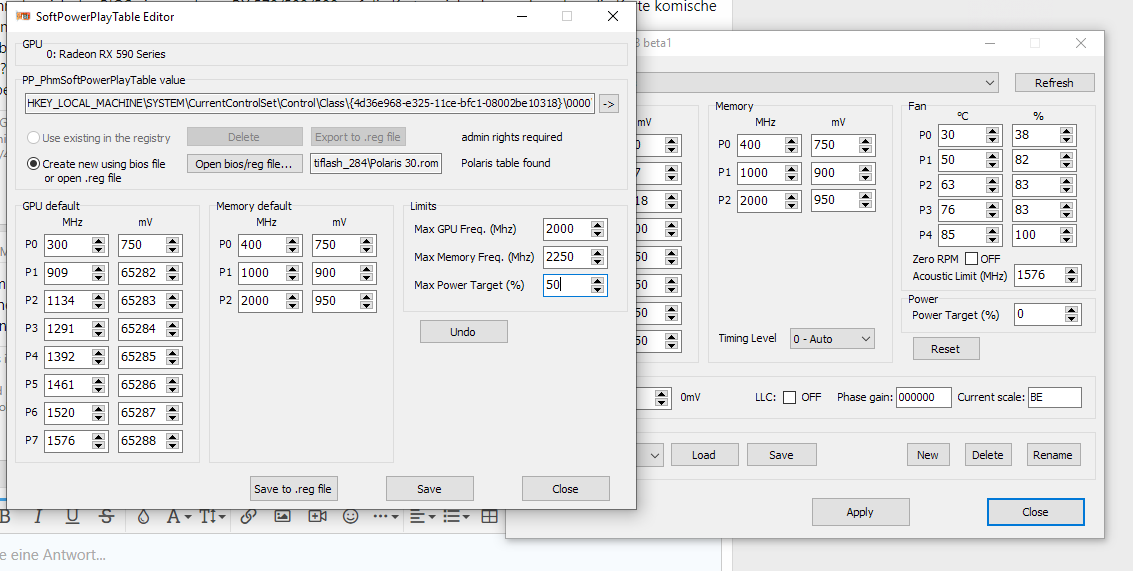Viewport: 1133px width, 571px height.
Task: Insert a table in reply editor
Action: [x=490, y=517]
